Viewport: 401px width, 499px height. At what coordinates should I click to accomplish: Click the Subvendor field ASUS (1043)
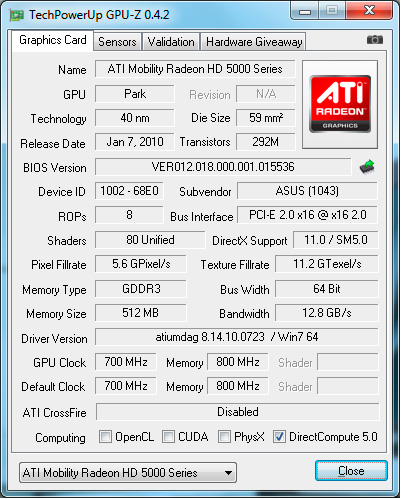click(x=307, y=191)
